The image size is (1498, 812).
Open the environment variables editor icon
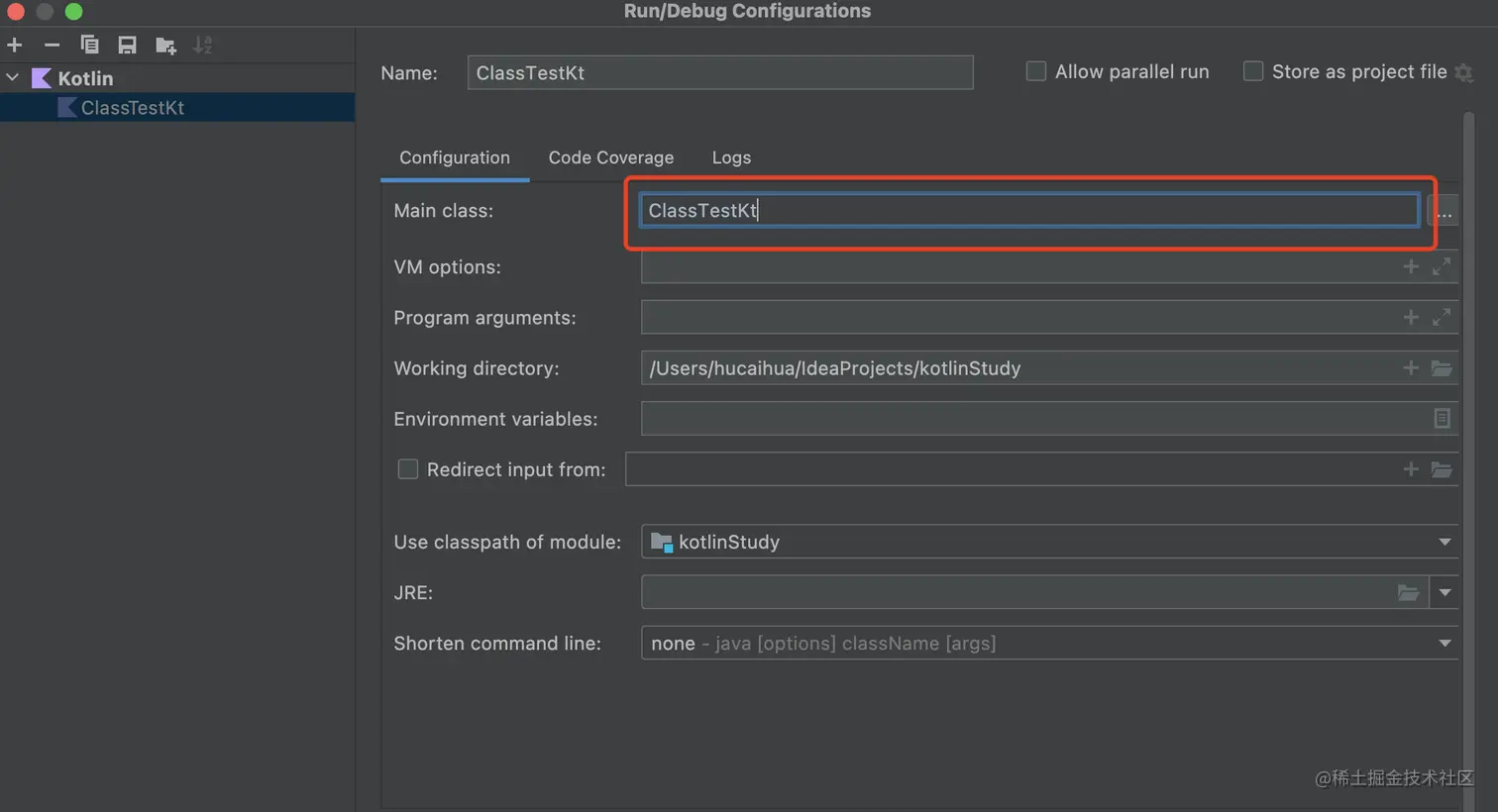coord(1442,419)
